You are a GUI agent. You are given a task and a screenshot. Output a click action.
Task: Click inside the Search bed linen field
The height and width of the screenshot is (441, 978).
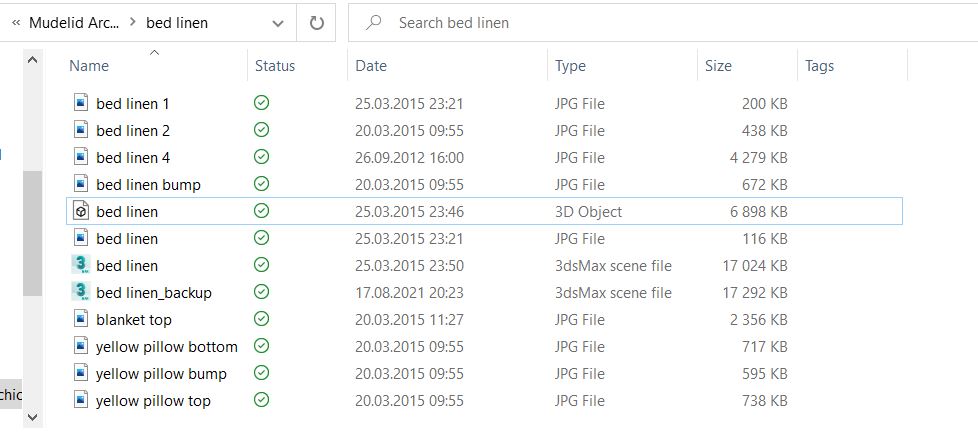click(x=662, y=23)
